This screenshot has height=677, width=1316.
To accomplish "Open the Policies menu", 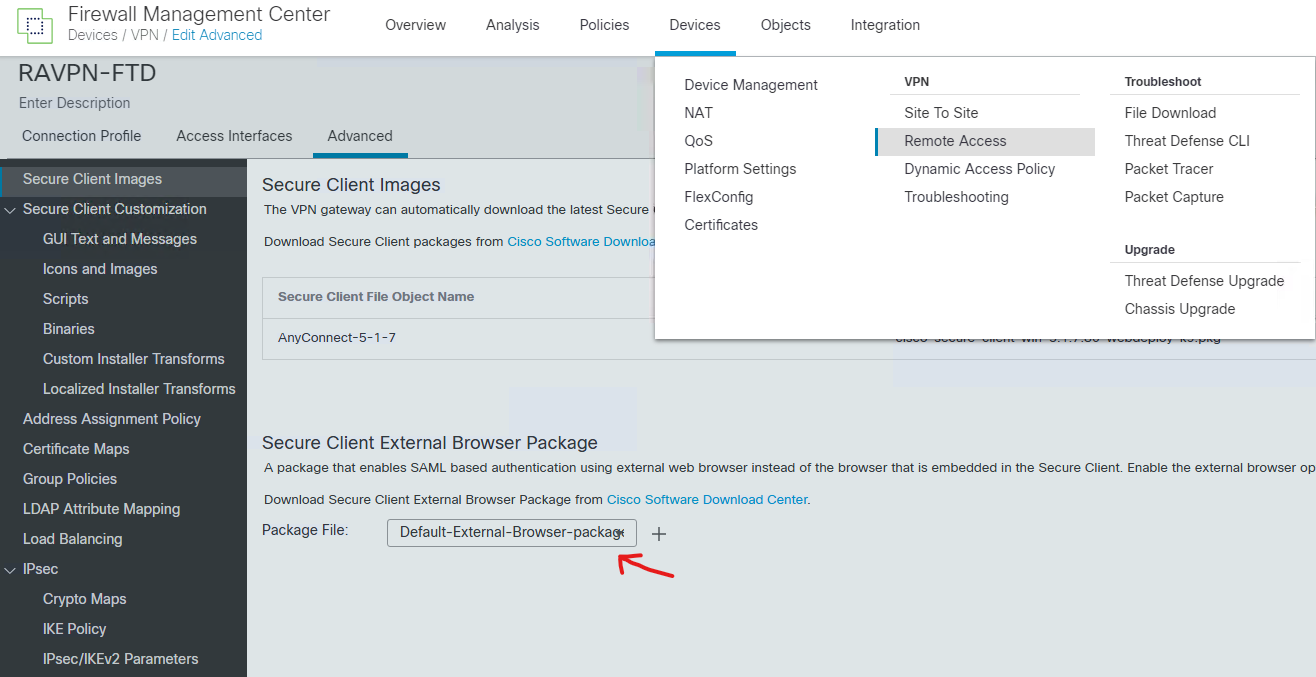I will click(605, 25).
